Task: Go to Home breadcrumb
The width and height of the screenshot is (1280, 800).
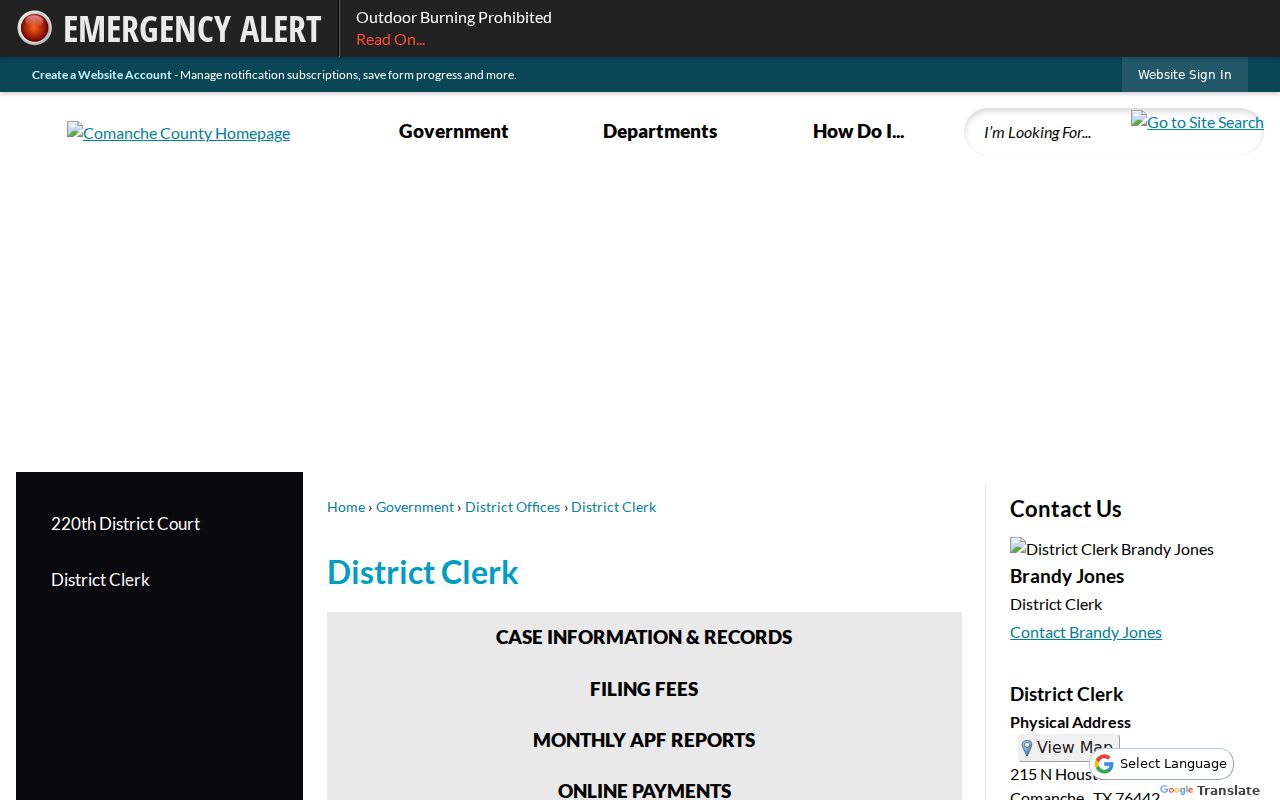Action: pyautogui.click(x=346, y=507)
